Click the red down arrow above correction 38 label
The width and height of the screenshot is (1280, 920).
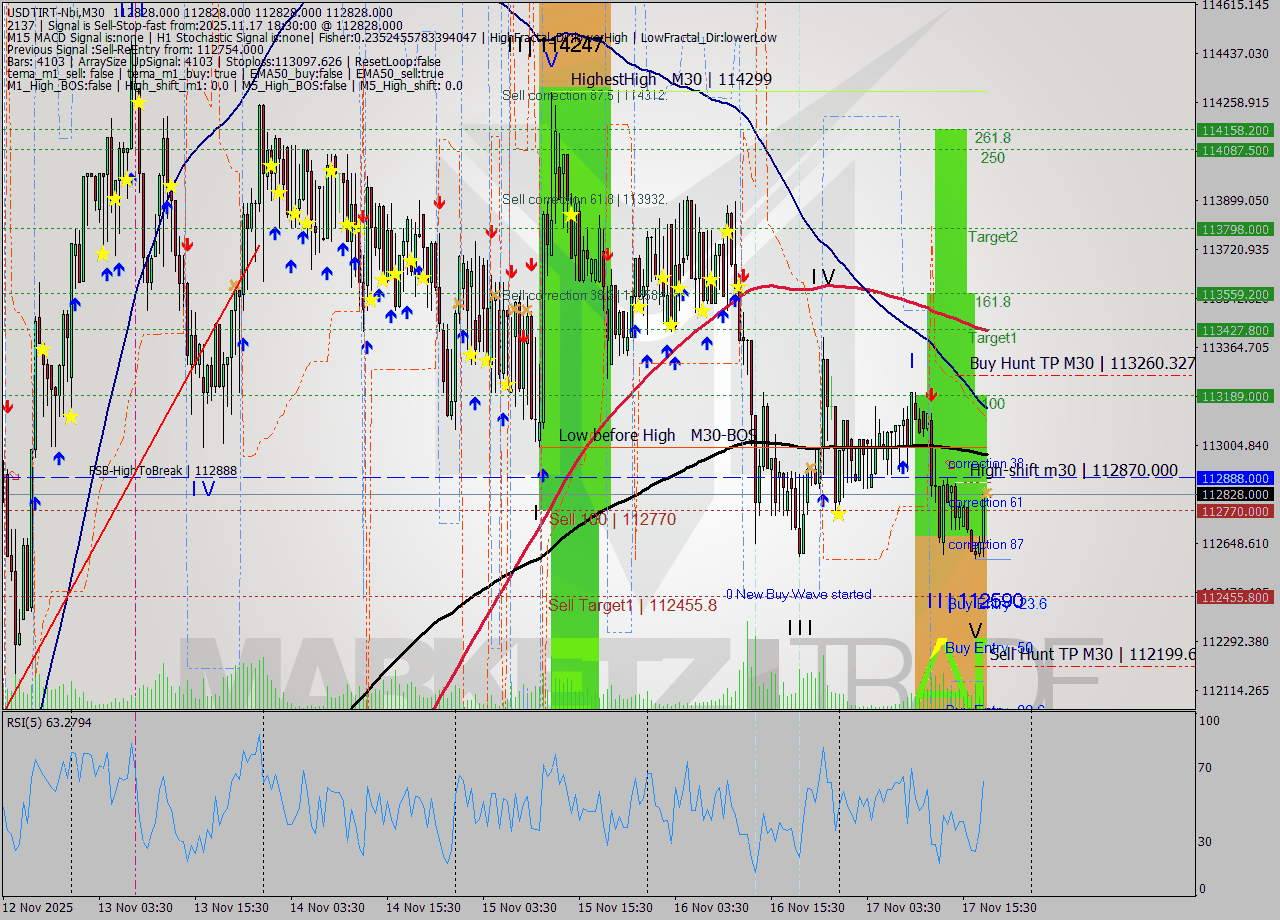(x=931, y=394)
